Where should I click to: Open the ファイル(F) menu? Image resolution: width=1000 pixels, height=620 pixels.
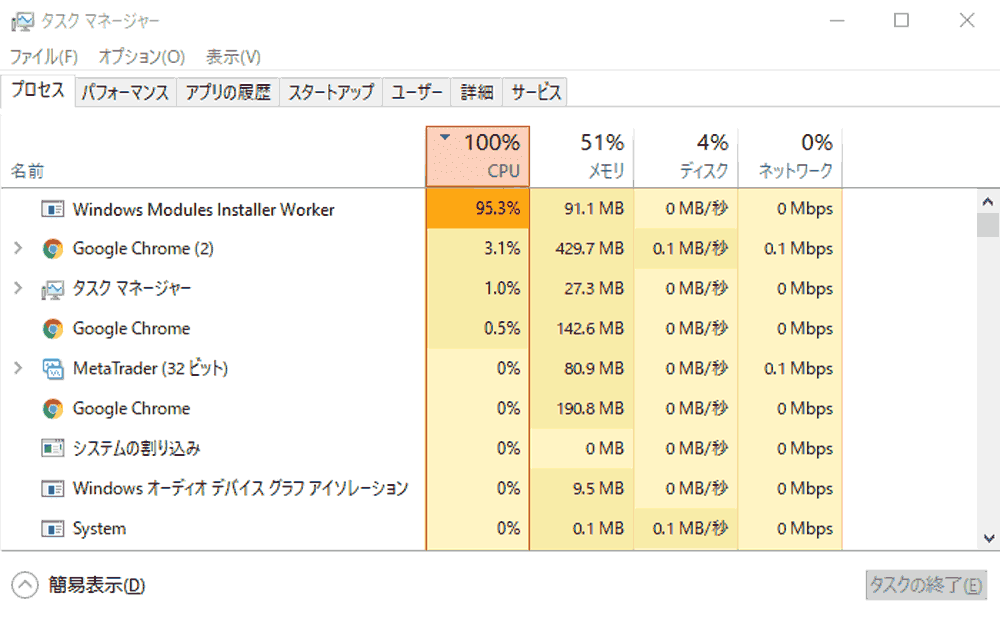pos(43,57)
